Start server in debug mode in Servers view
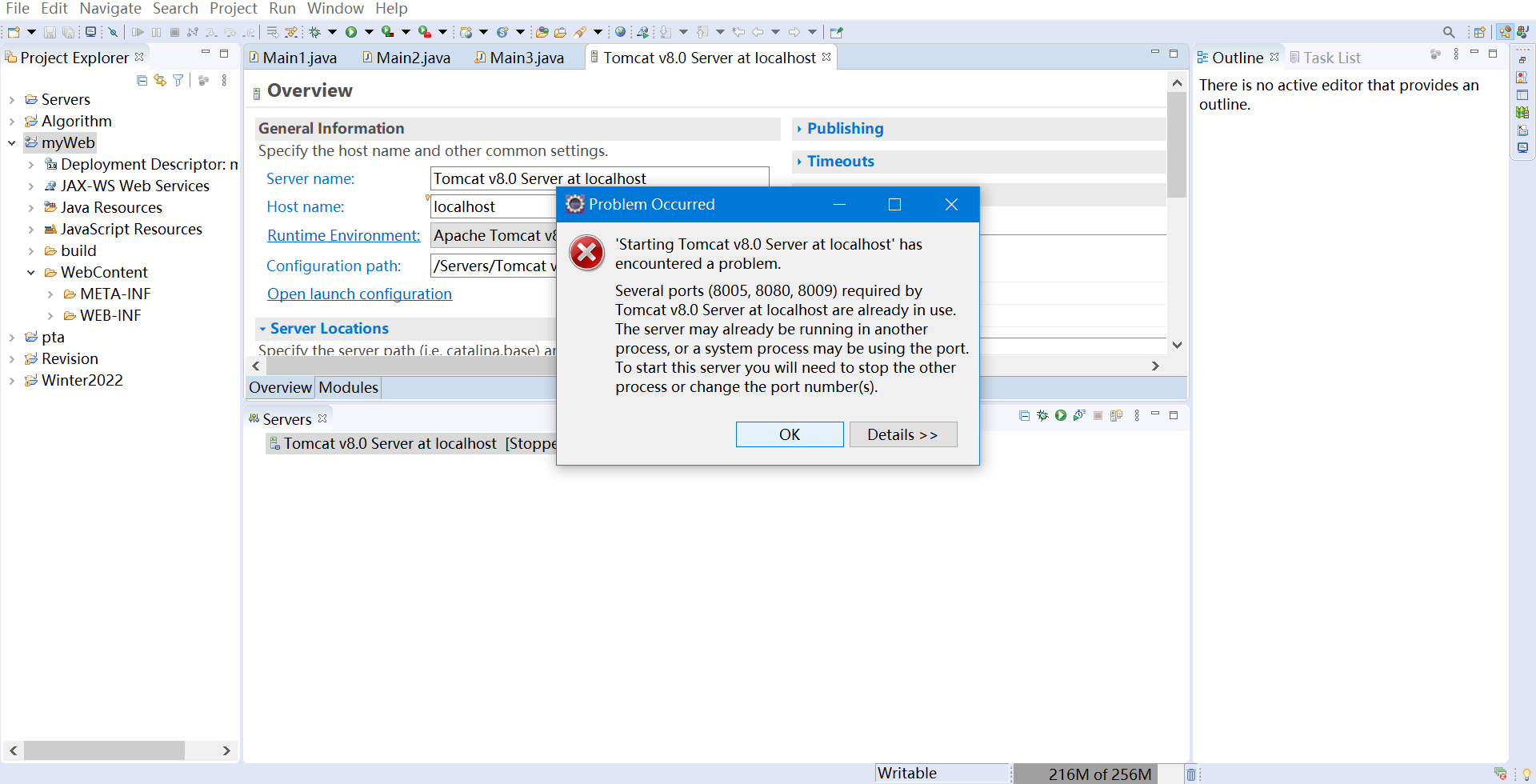 click(1042, 415)
